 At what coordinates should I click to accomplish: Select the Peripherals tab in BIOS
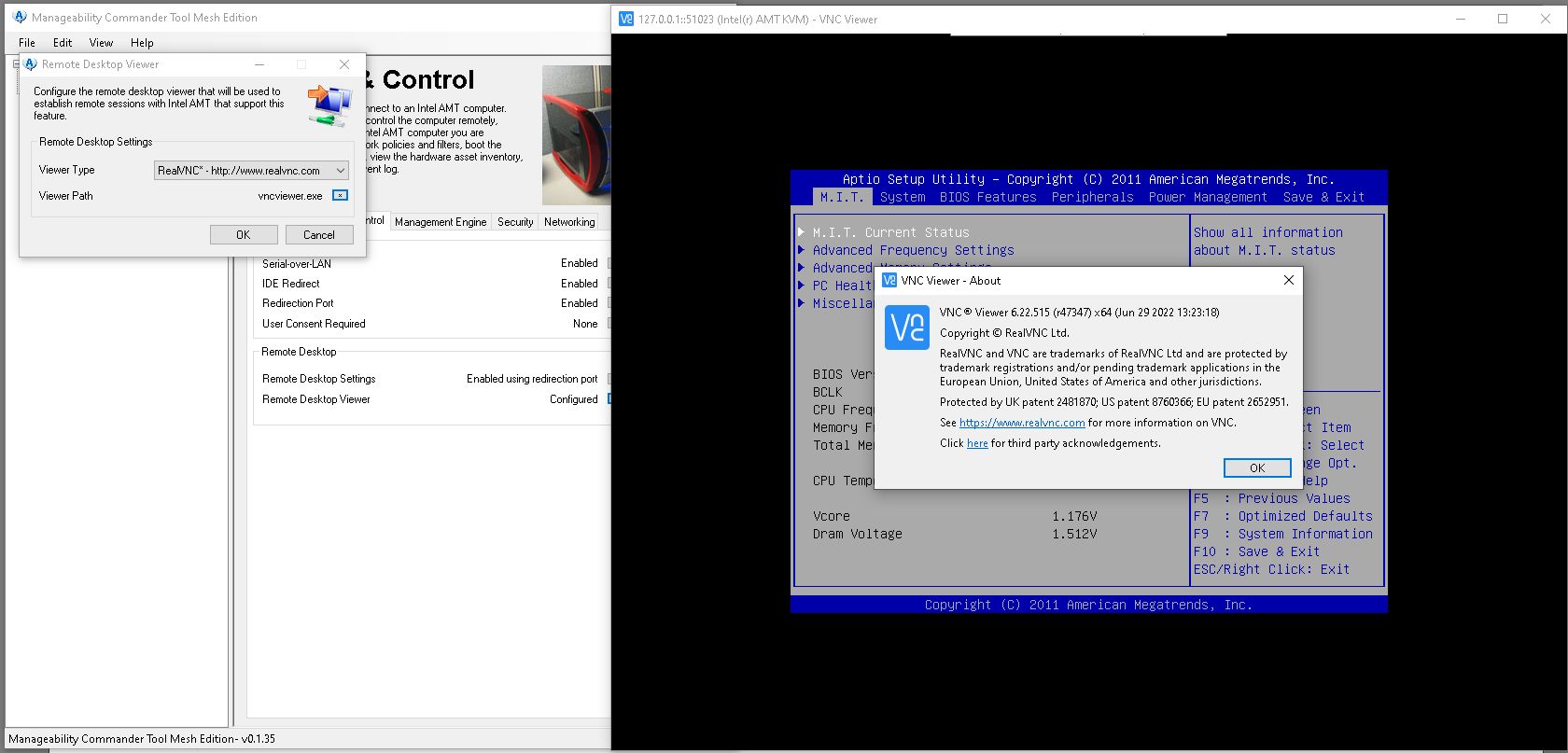1092,197
